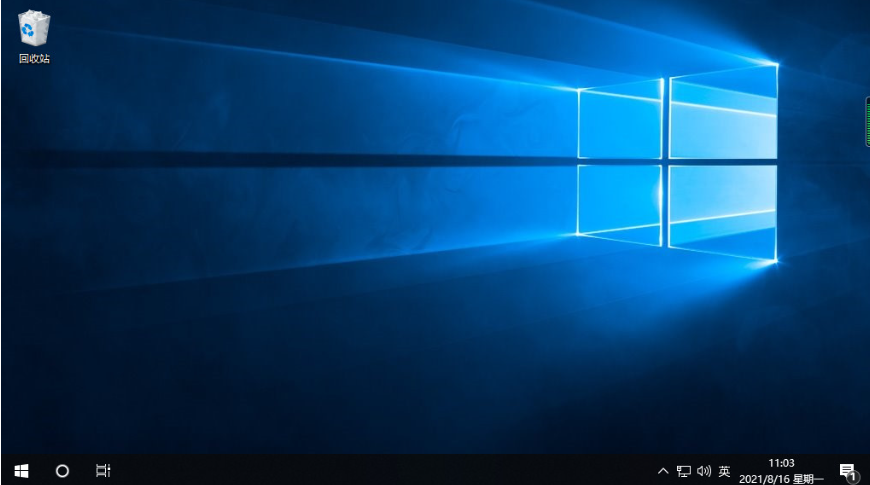Open Cortana search circle on taskbar
Screen dimensions: 870x485
click(62, 471)
